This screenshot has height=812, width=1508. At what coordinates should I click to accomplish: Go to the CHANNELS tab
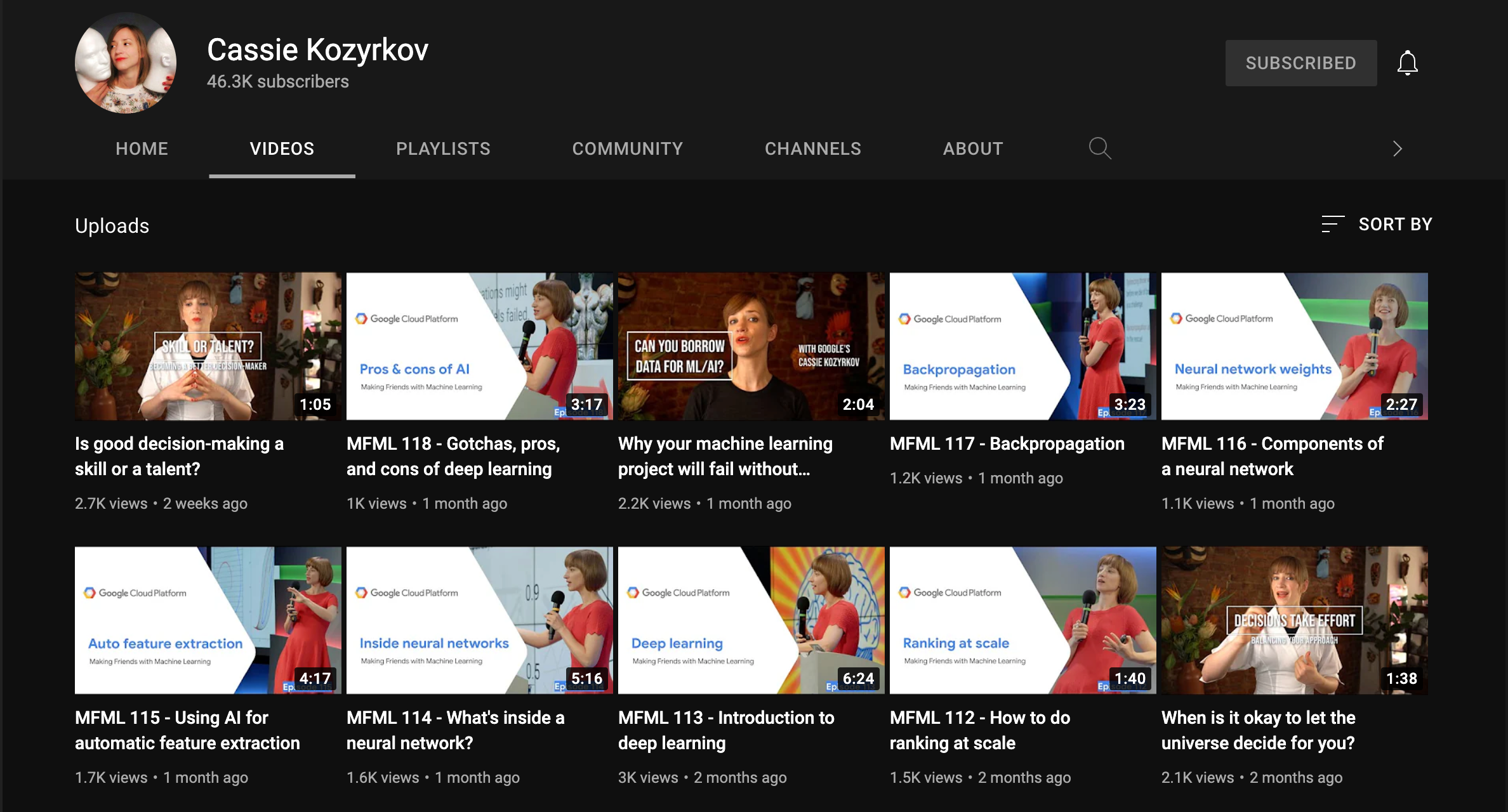point(812,148)
